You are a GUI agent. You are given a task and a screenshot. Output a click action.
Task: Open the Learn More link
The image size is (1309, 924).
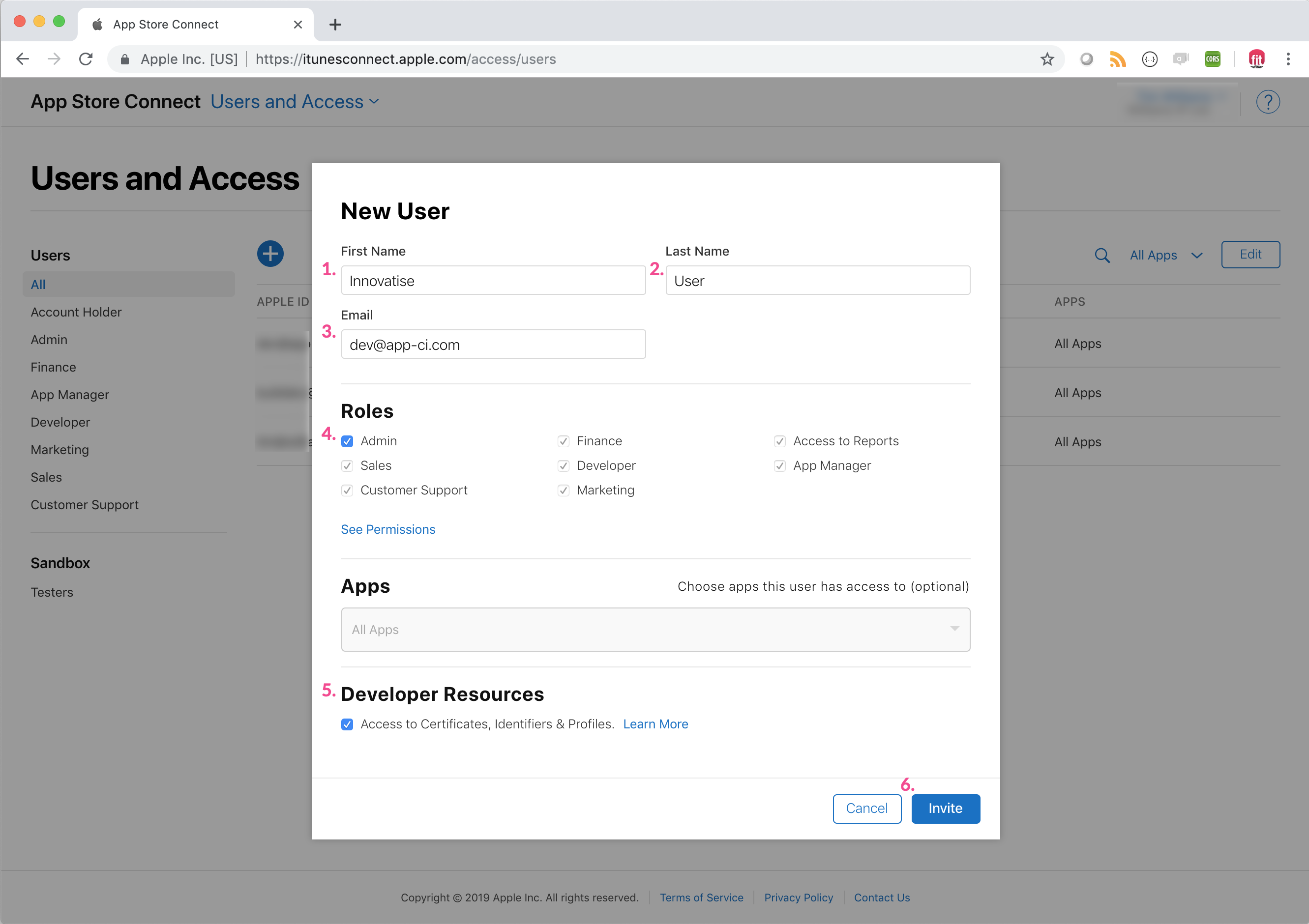pyautogui.click(x=655, y=724)
